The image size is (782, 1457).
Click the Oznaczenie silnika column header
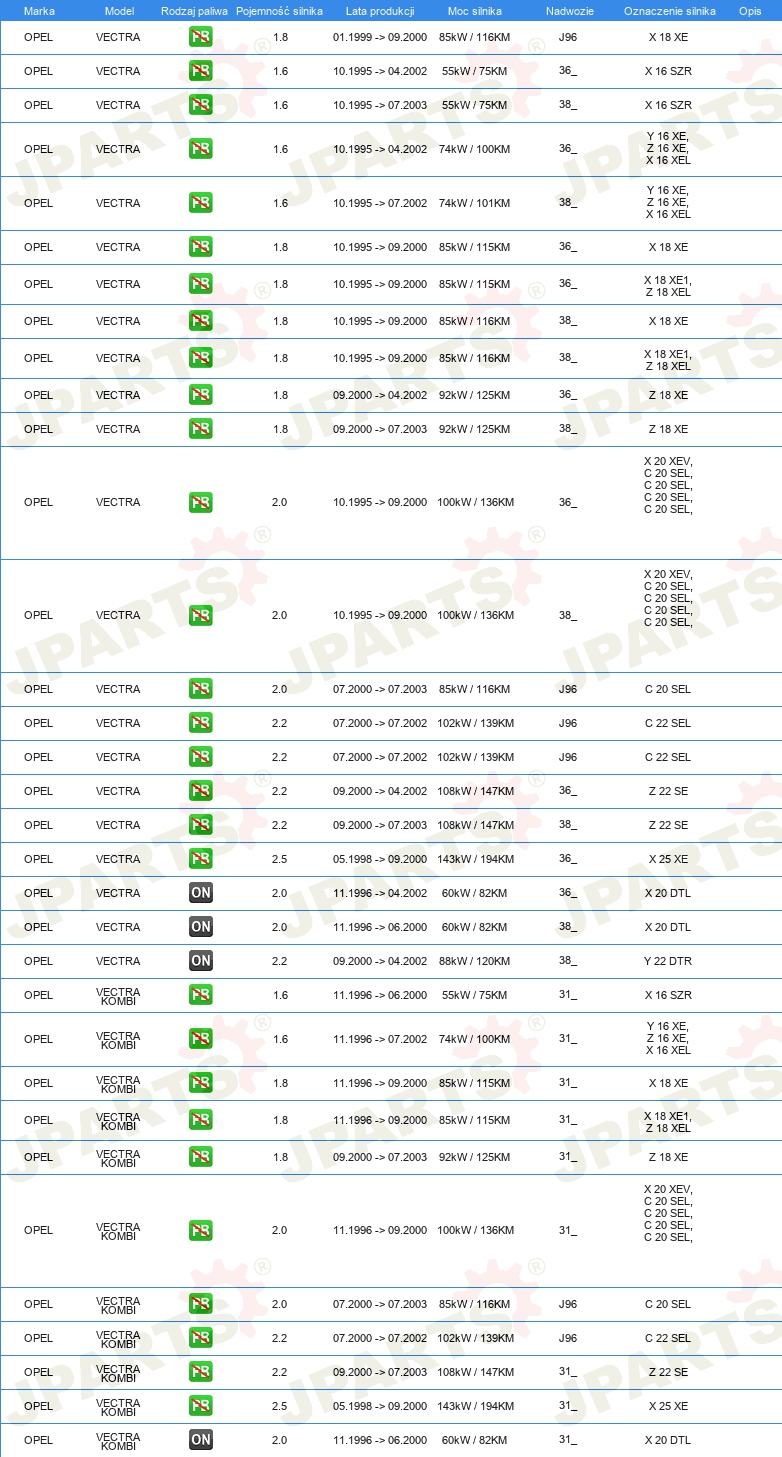[x=670, y=11]
